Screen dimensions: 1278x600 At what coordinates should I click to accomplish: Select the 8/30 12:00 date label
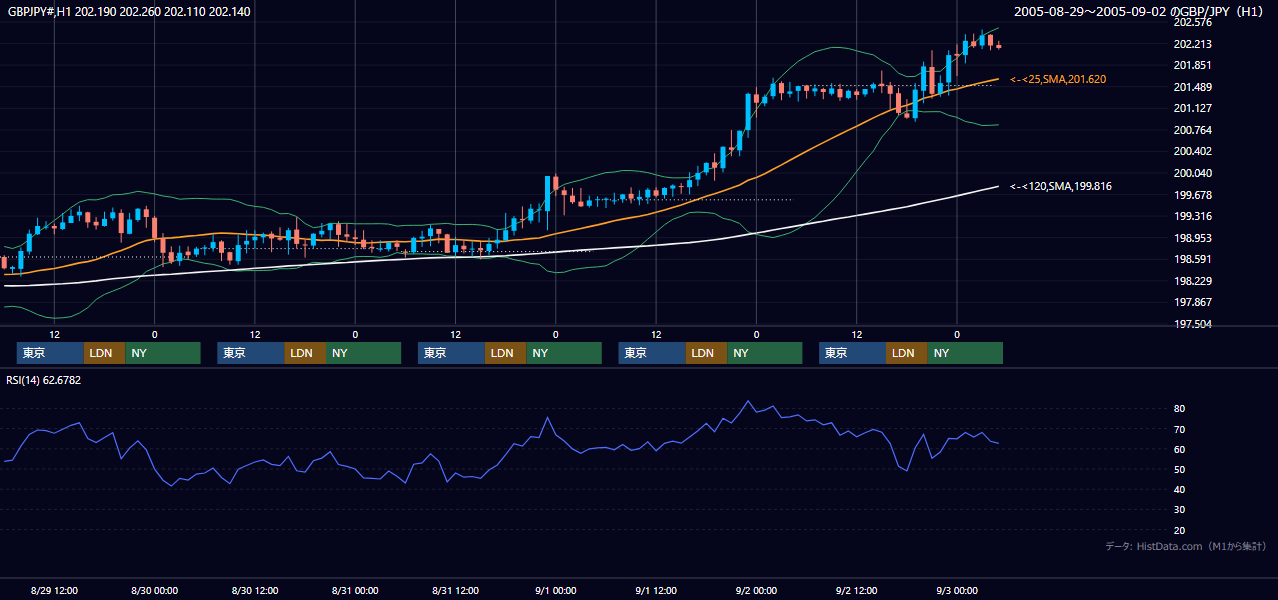(x=254, y=590)
